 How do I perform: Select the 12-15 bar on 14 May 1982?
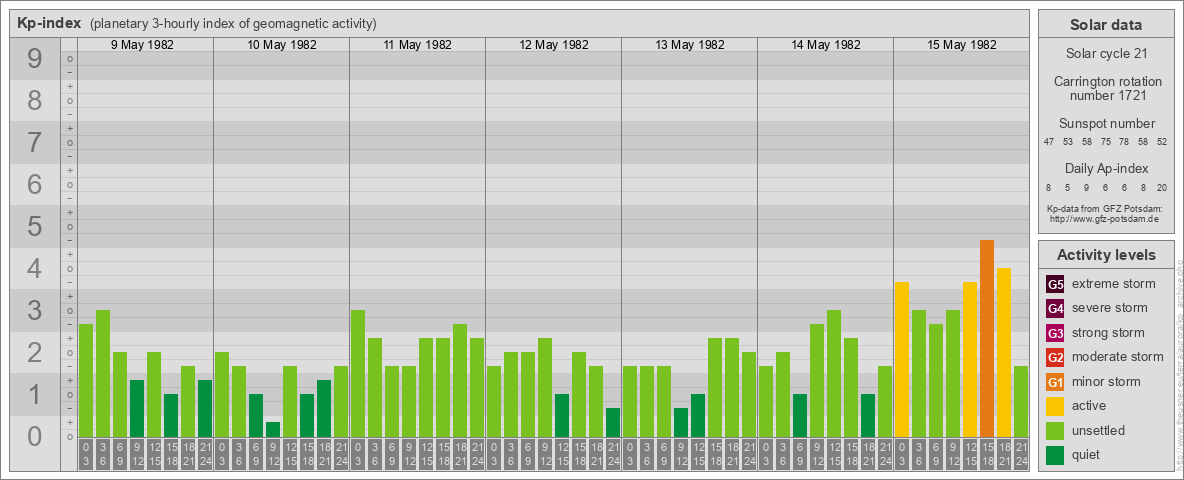pyautogui.click(x=834, y=373)
